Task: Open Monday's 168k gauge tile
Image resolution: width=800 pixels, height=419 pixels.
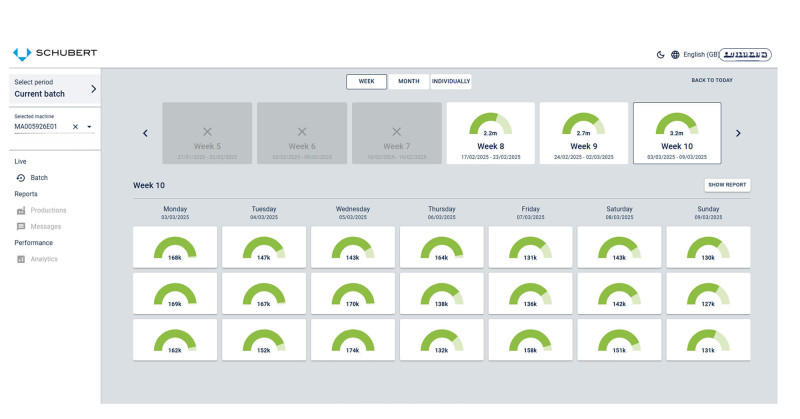Action: (174, 246)
